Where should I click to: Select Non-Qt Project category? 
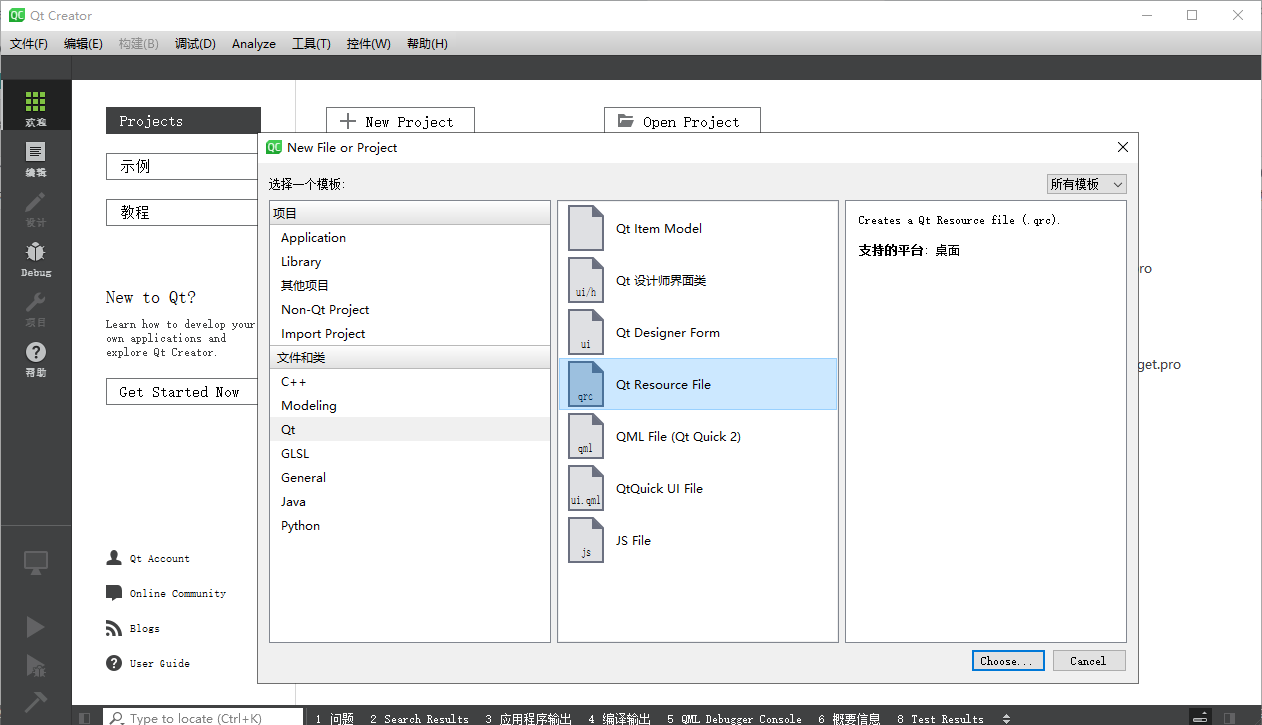[410, 310]
